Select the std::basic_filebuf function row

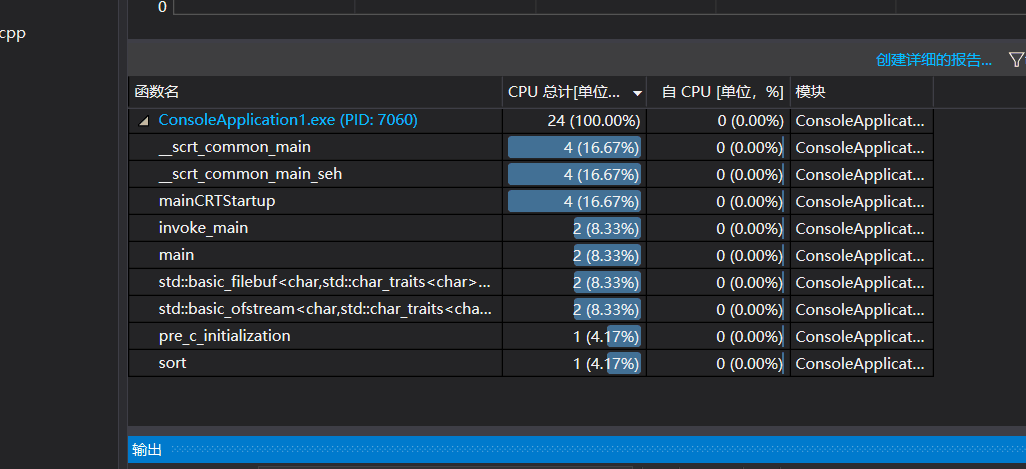(x=324, y=282)
